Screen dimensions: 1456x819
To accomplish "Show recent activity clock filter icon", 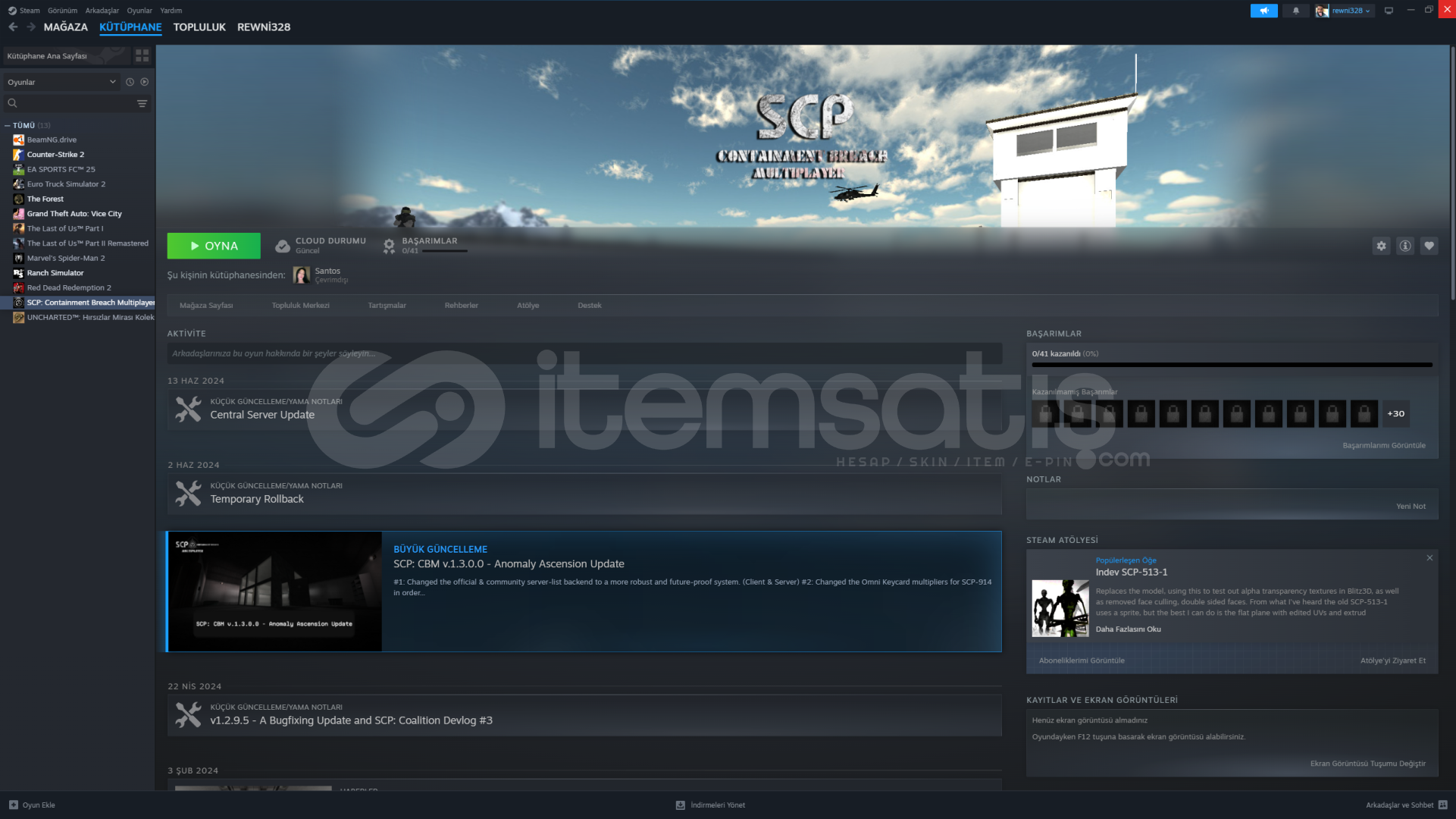I will pyautogui.click(x=130, y=82).
